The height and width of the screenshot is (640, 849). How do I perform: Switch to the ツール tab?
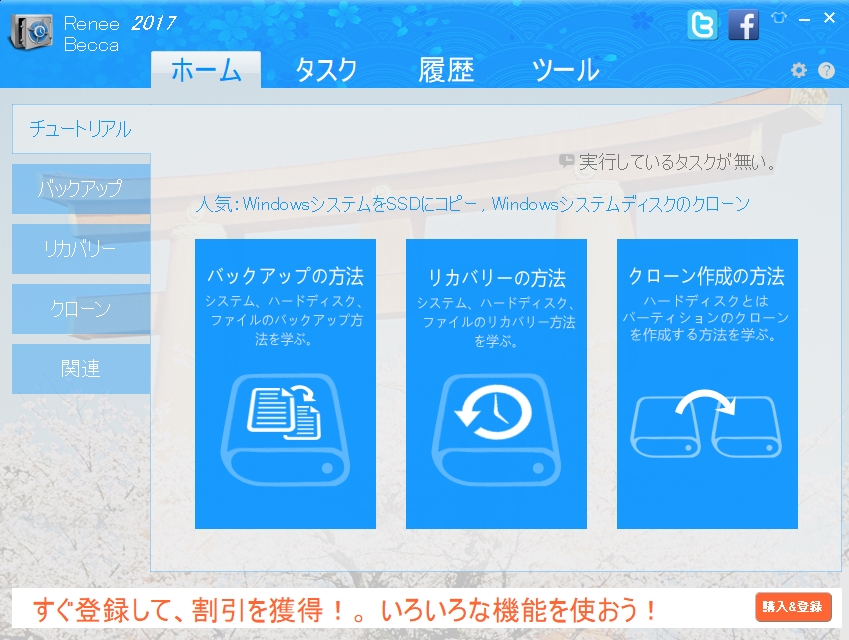pos(566,69)
